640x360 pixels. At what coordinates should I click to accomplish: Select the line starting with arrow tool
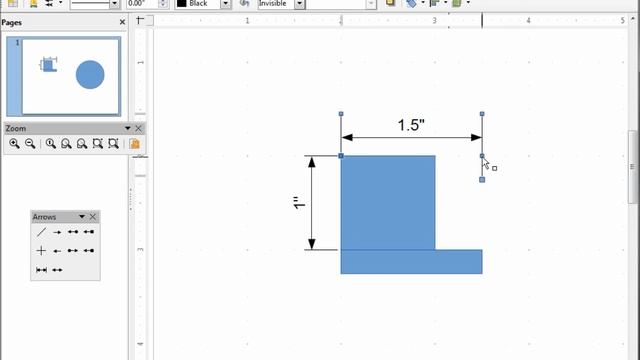[x=57, y=251]
